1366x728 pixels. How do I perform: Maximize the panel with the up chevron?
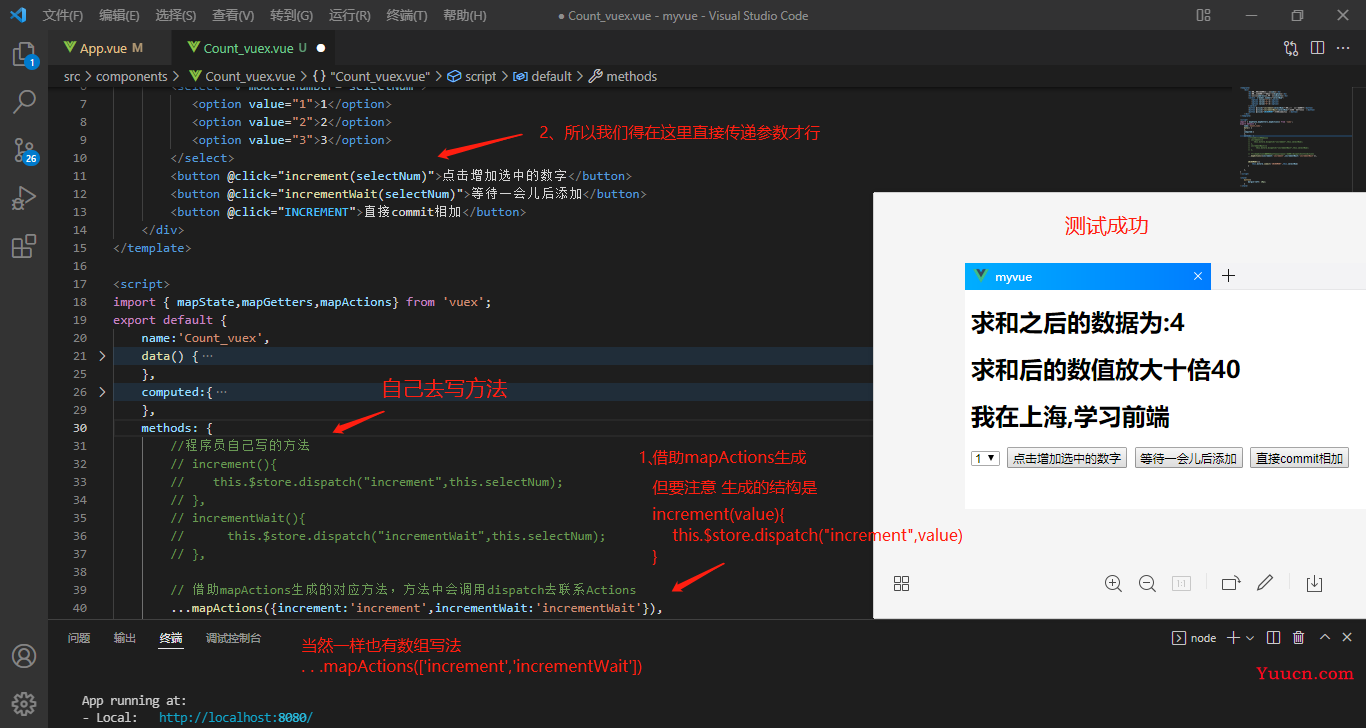click(1324, 637)
